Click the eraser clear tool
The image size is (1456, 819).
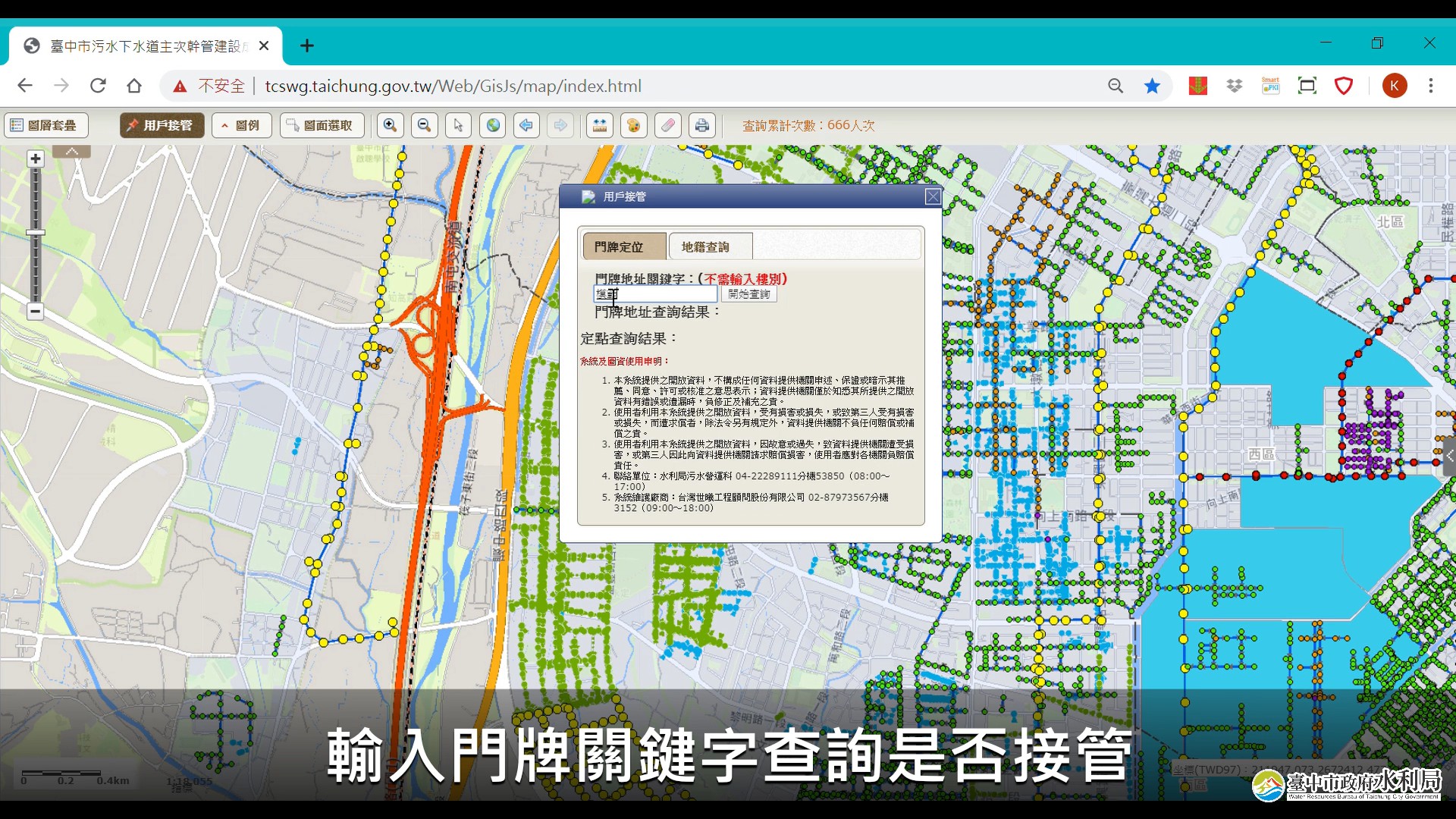(668, 125)
